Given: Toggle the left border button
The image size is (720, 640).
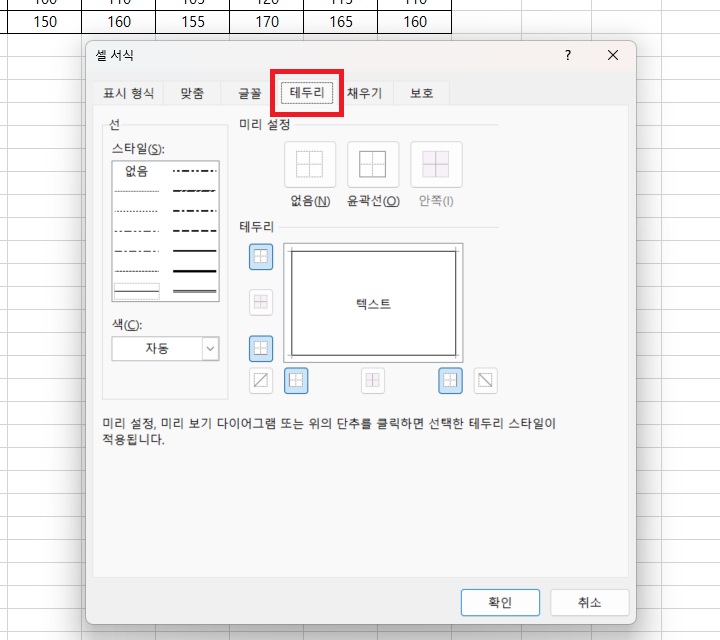Looking at the screenshot, I should pos(296,380).
